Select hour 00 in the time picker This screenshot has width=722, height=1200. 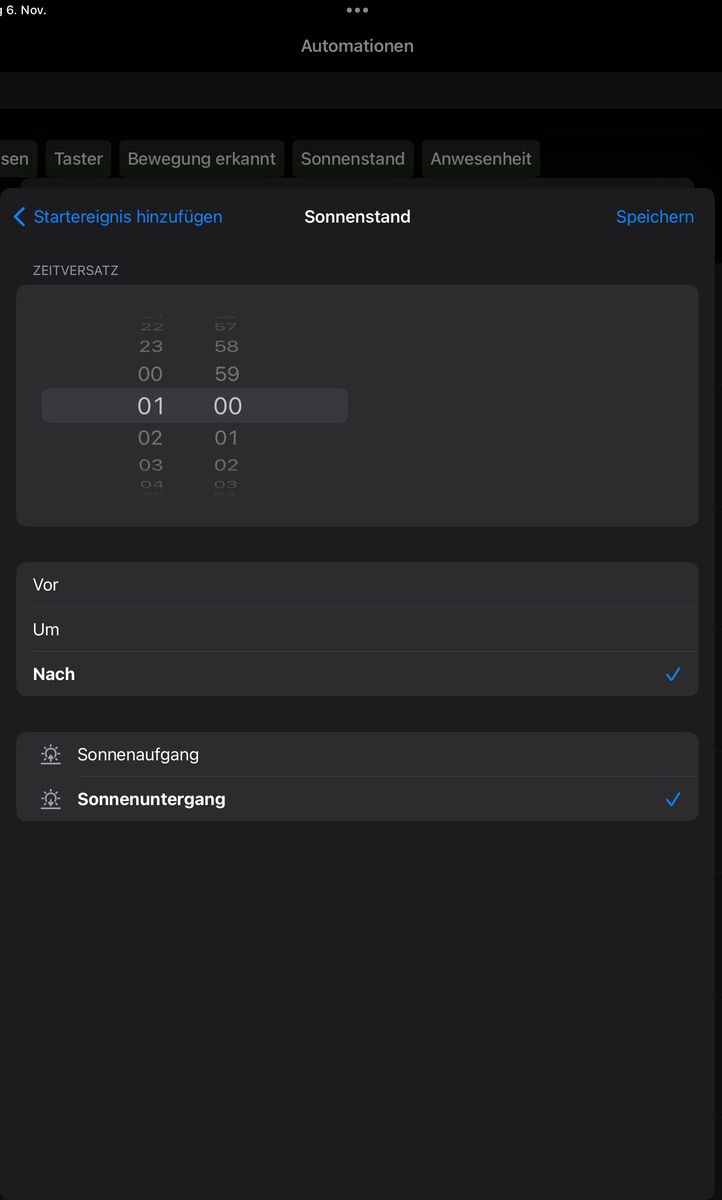(150, 374)
